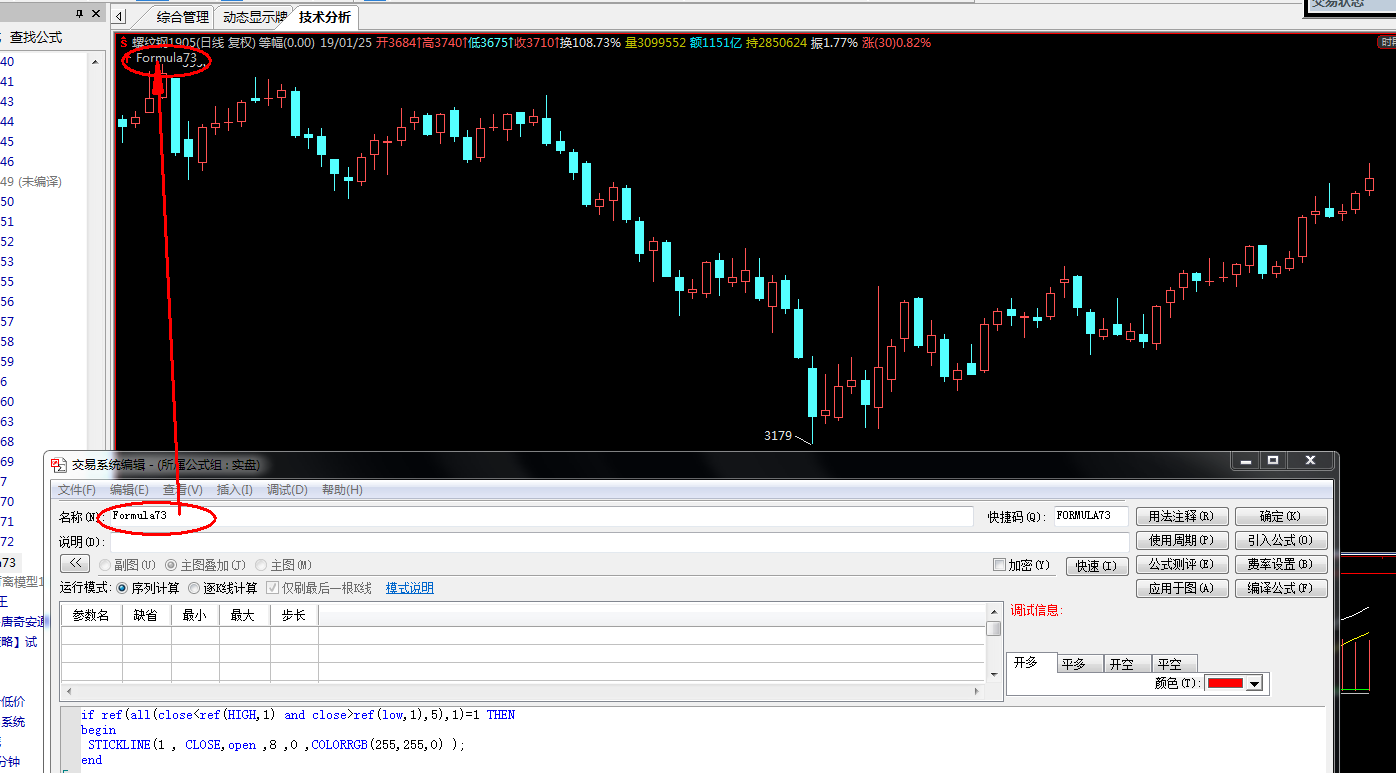
Task: Open the 帮助(H) menu
Action: pos(342,490)
